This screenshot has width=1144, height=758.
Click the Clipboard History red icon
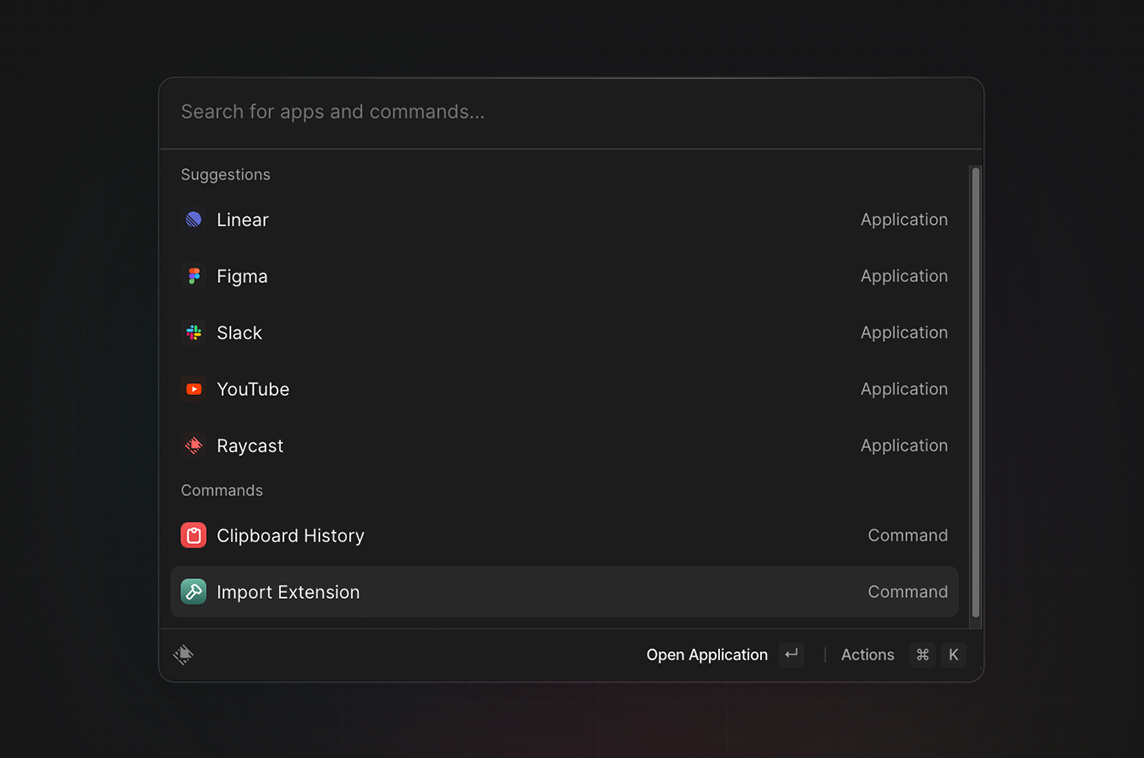tap(193, 535)
